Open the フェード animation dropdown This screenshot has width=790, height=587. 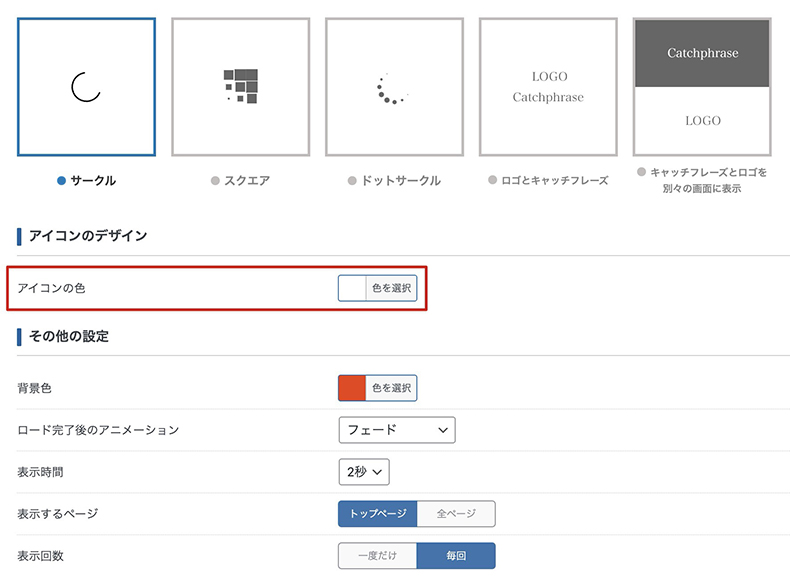pyautogui.click(x=397, y=430)
